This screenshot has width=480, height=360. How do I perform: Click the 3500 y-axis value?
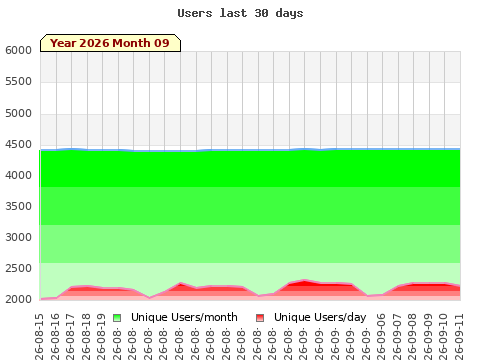(x=18, y=206)
